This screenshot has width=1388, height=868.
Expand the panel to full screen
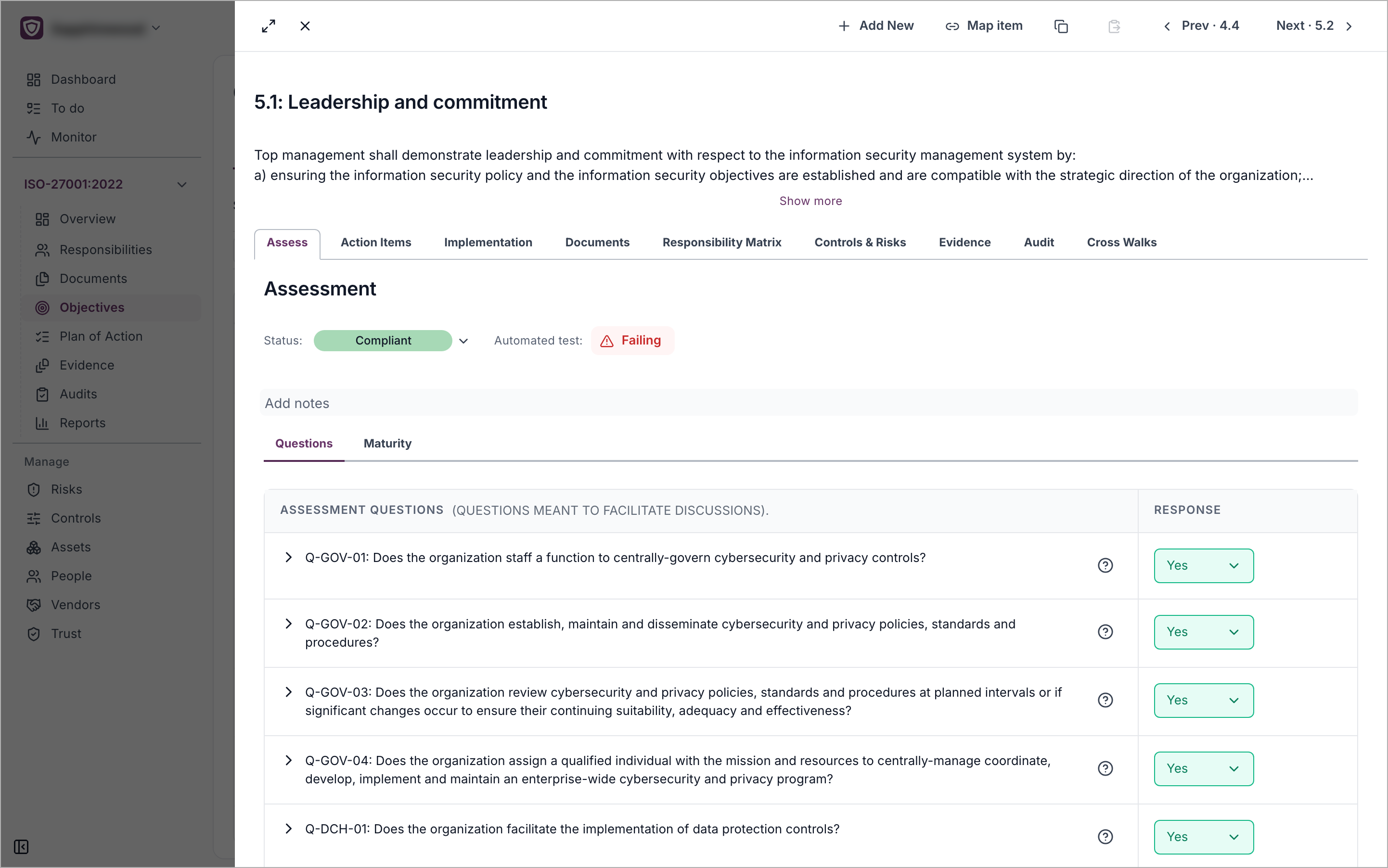tap(268, 26)
